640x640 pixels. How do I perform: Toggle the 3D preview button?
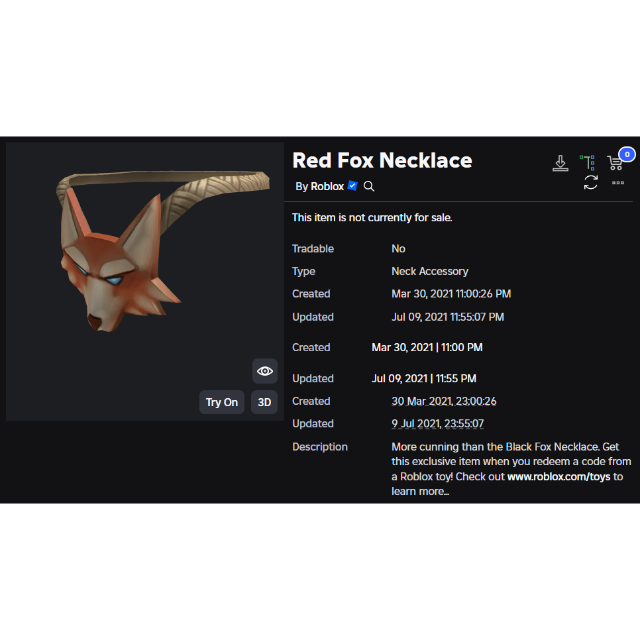pos(264,402)
